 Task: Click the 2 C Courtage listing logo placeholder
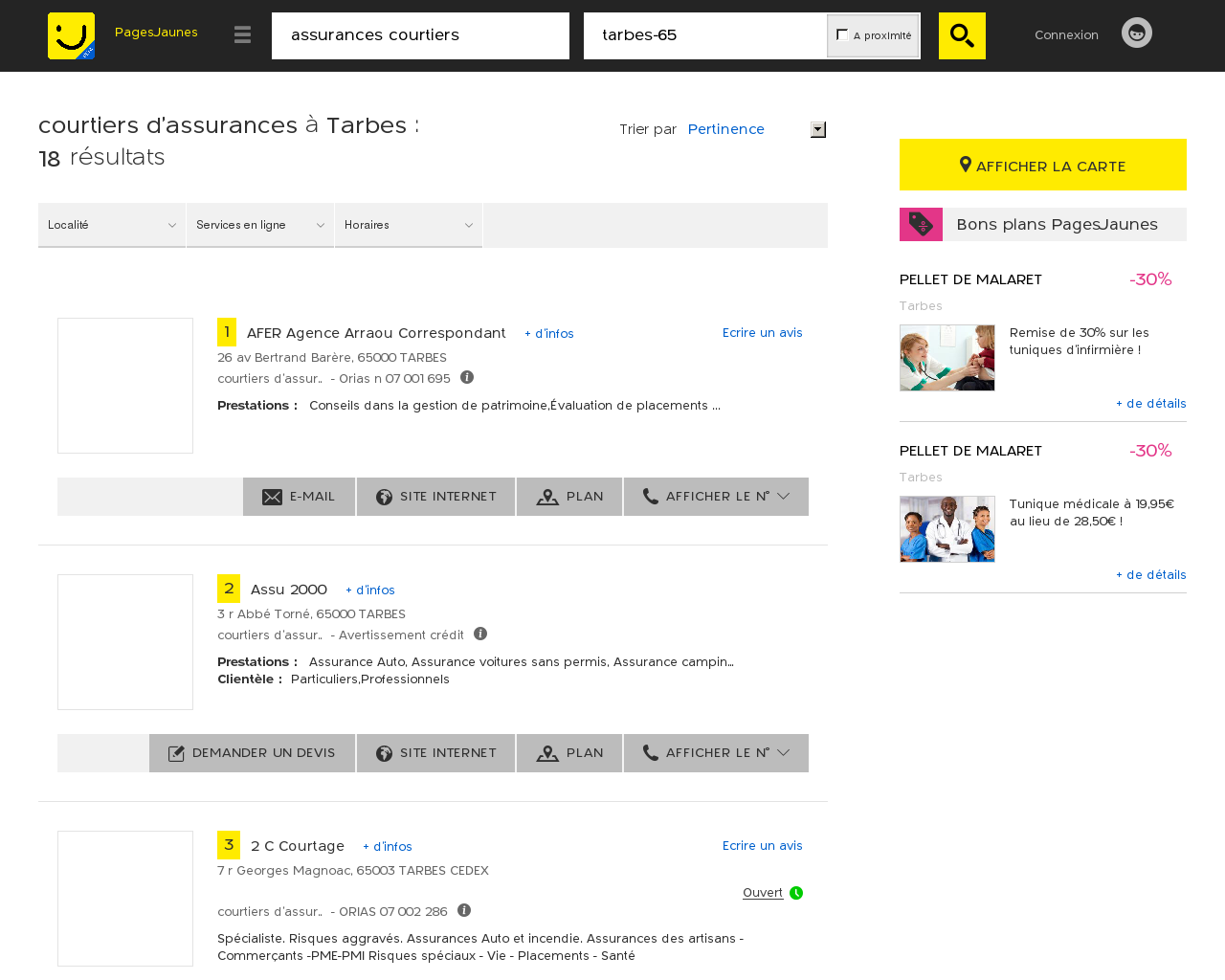(x=125, y=899)
